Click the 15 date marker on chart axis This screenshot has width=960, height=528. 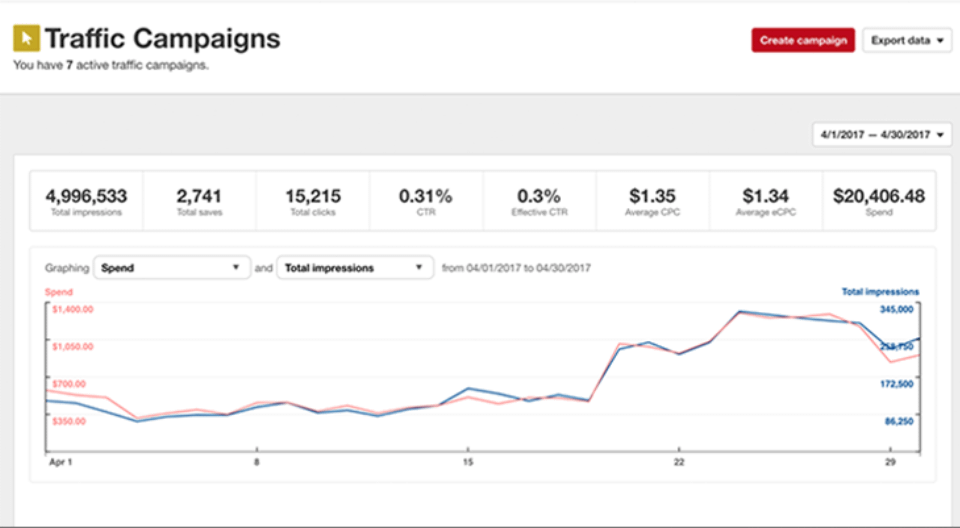coord(468,462)
